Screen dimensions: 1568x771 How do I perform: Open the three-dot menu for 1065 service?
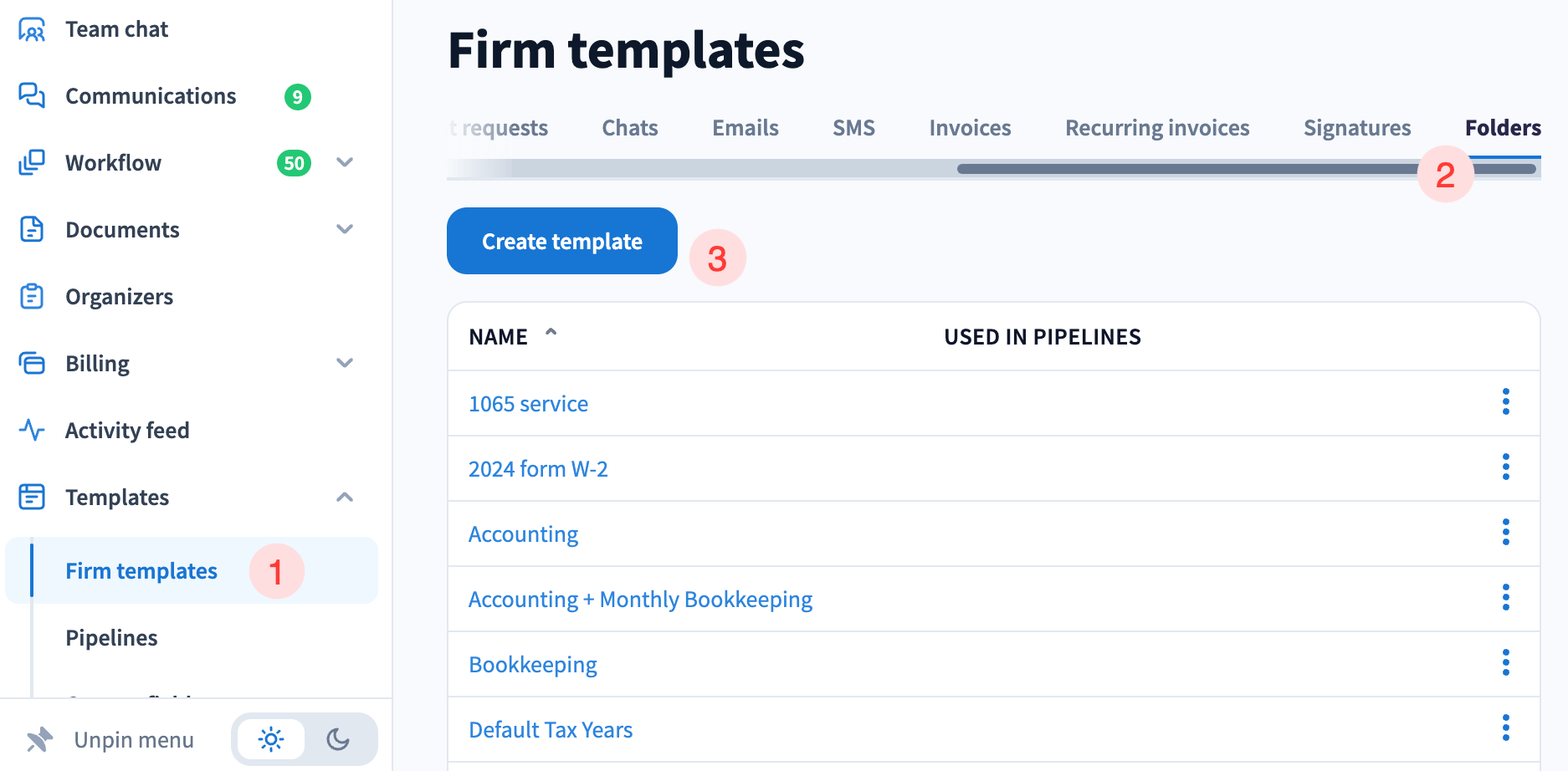tap(1505, 402)
